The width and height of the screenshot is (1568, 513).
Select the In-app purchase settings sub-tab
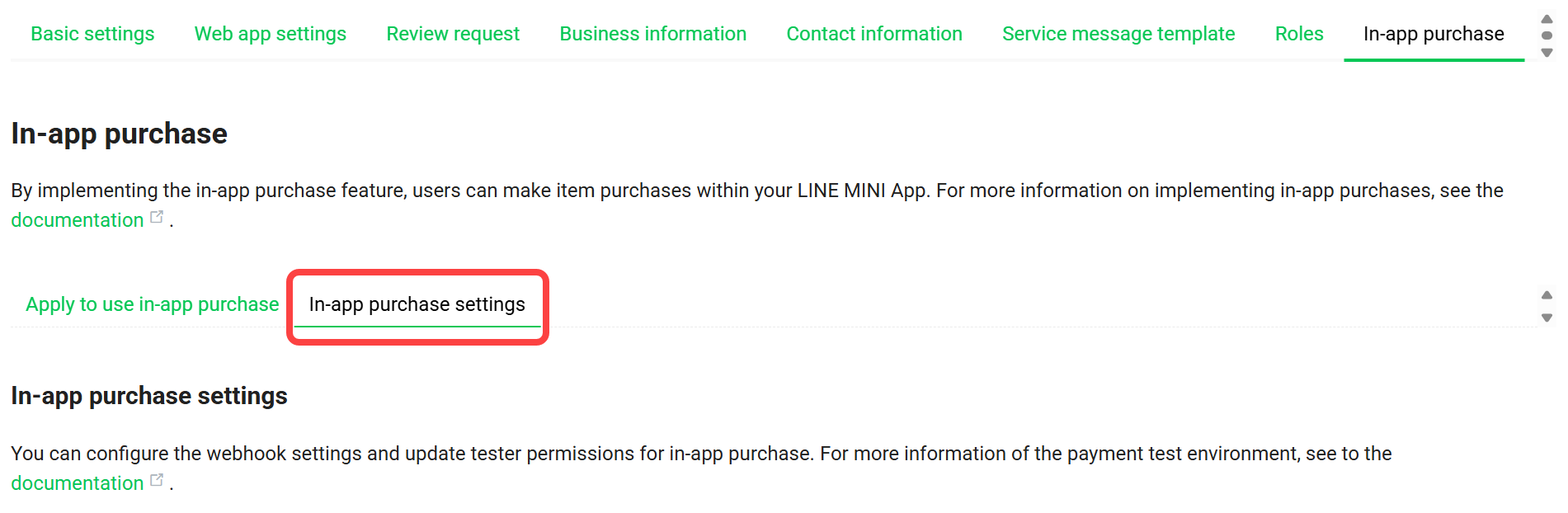tap(417, 304)
